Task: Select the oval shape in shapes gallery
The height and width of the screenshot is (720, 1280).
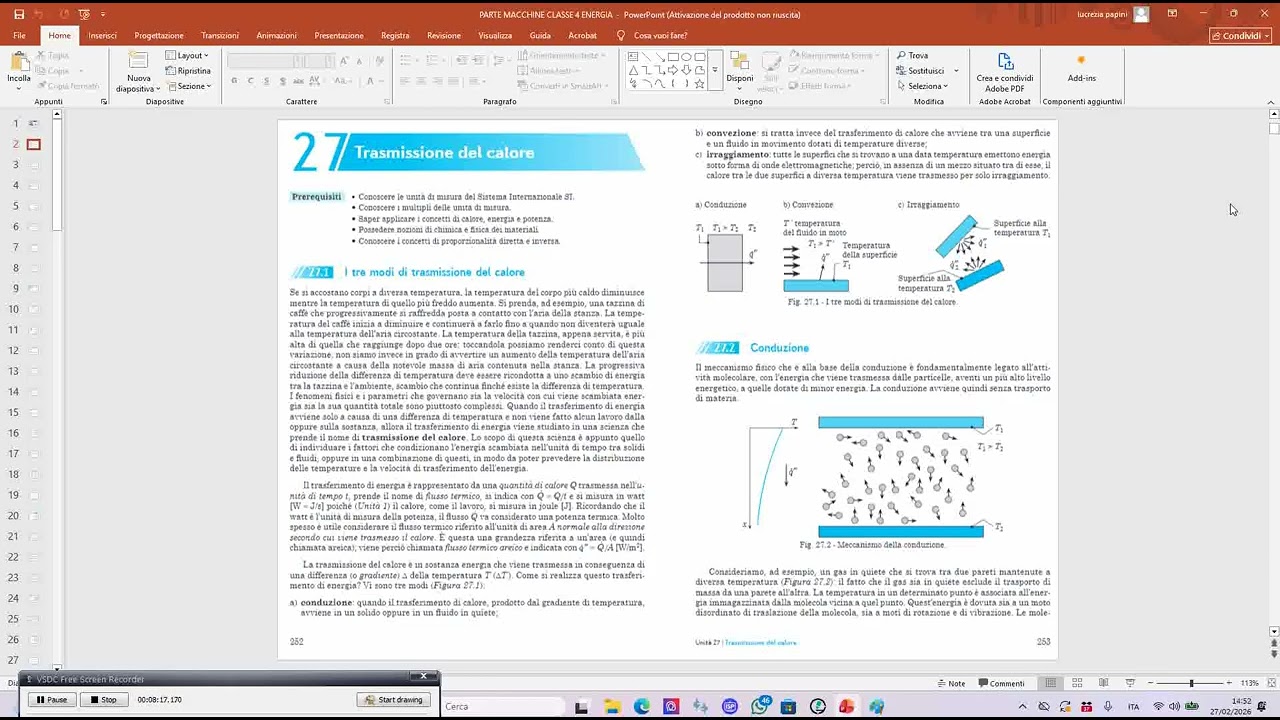Action: tap(686, 57)
